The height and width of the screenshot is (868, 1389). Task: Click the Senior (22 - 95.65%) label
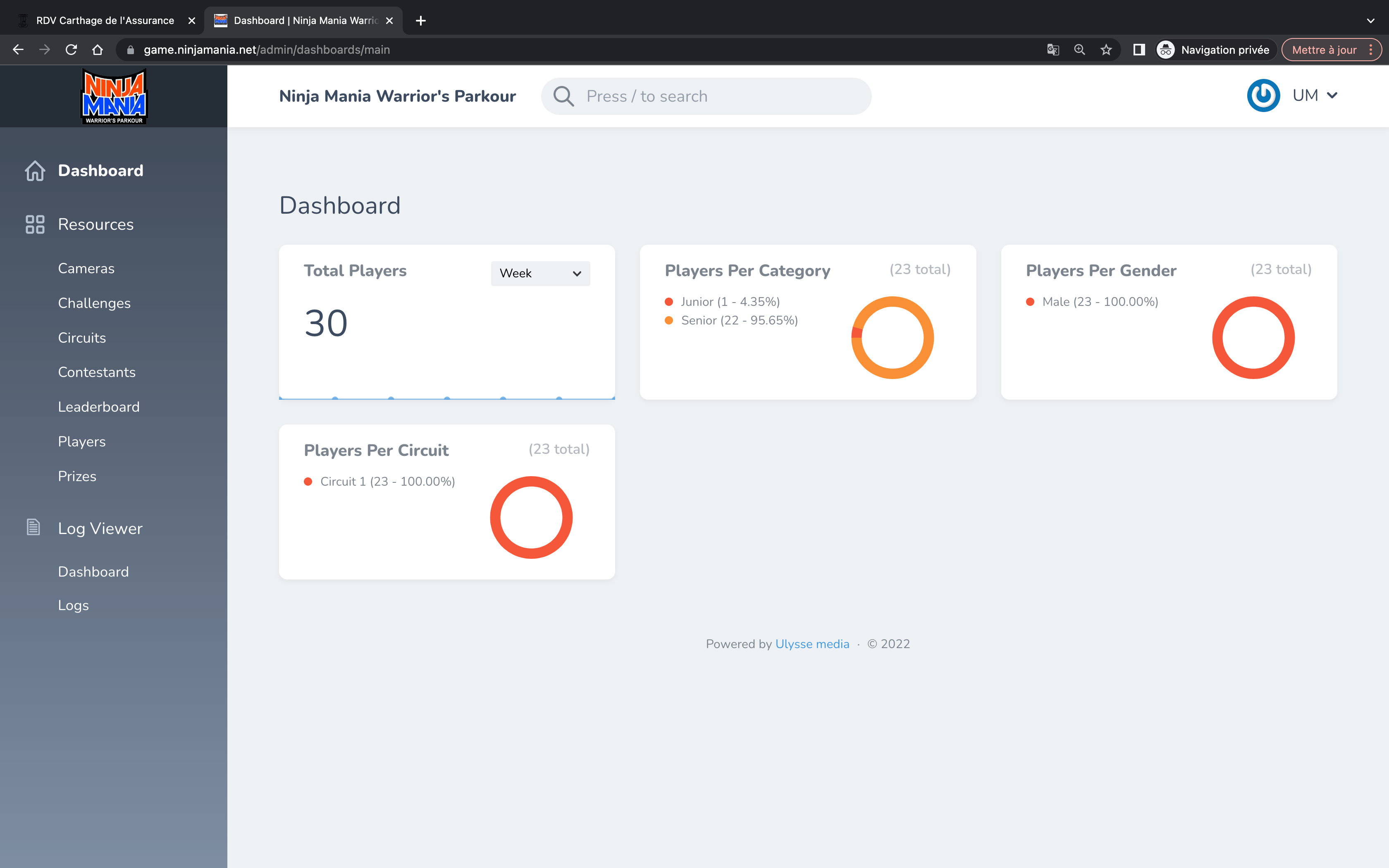click(739, 320)
